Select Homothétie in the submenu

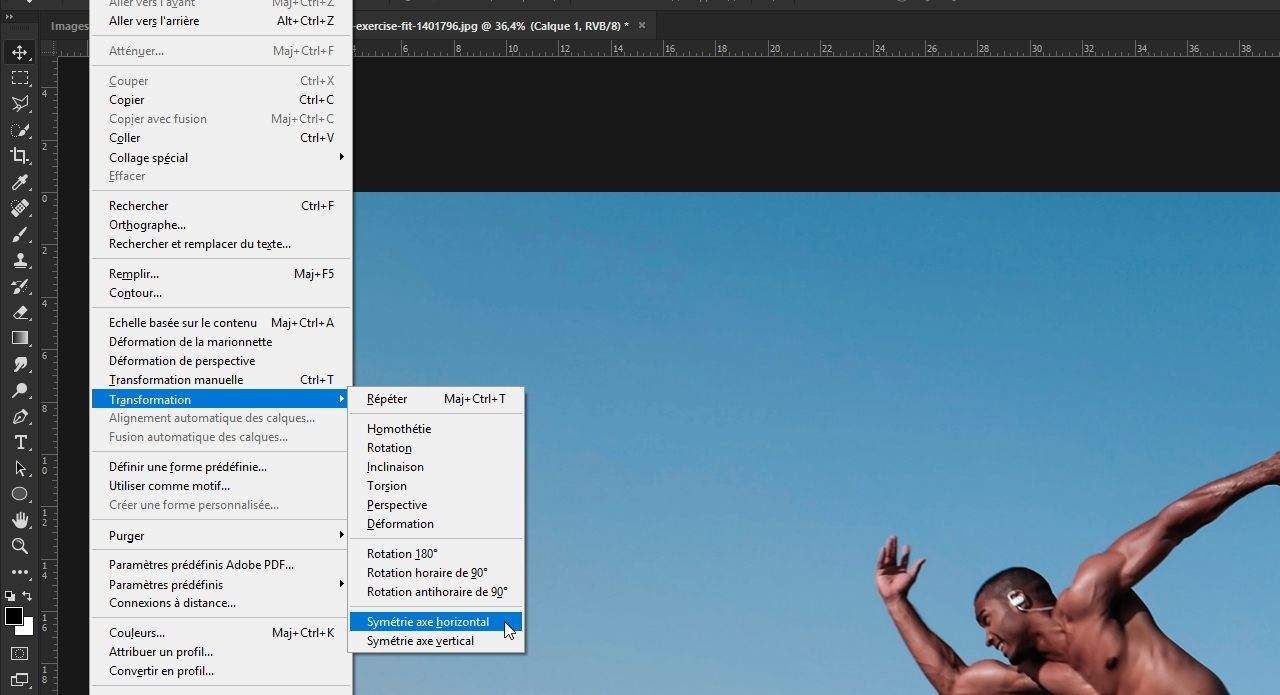(436, 429)
